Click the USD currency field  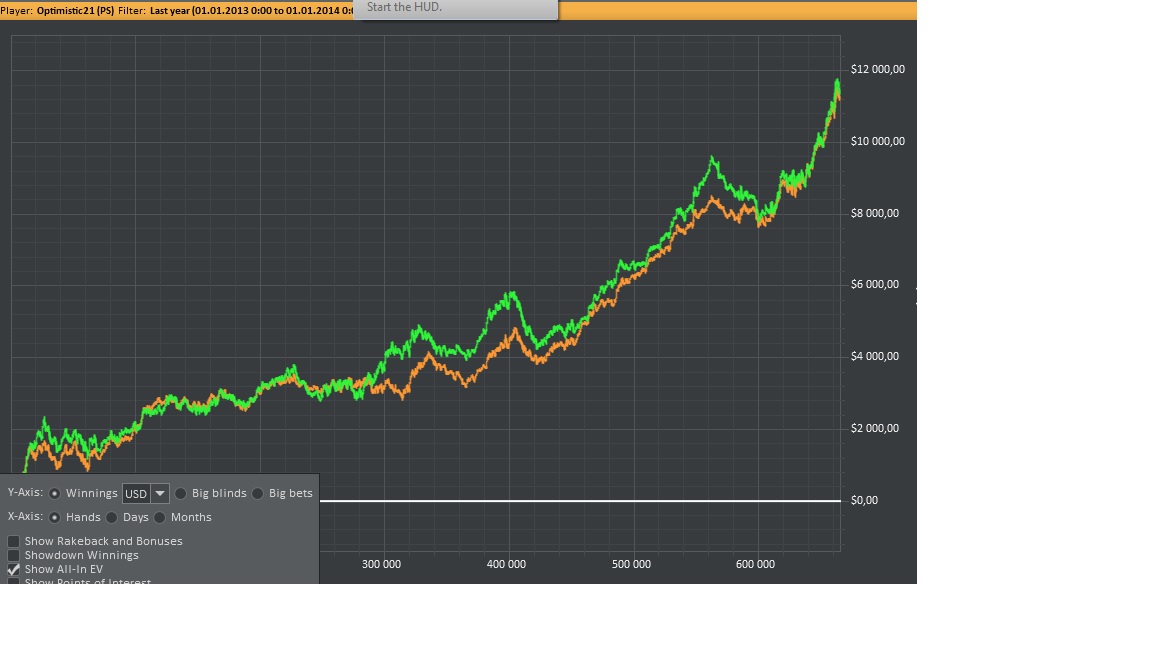137,494
